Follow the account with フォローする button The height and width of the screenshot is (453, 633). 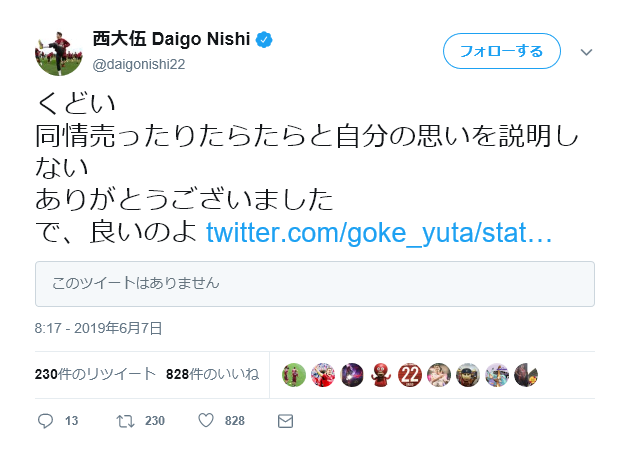point(501,51)
